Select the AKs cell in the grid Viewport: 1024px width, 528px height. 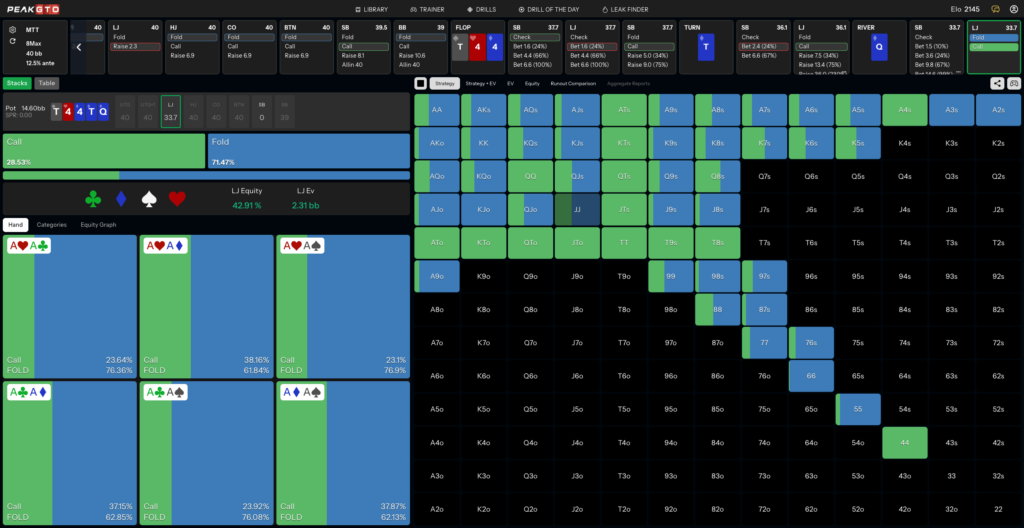[x=483, y=110]
